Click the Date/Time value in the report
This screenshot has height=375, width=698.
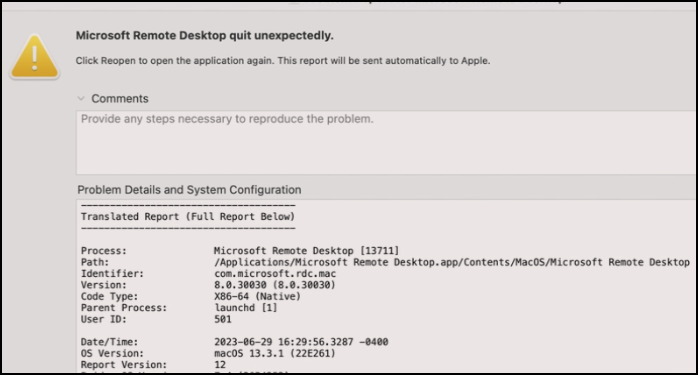301,342
